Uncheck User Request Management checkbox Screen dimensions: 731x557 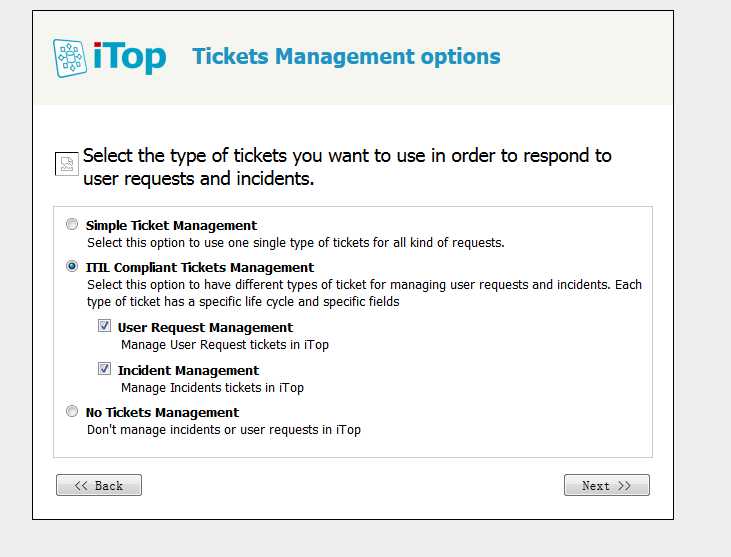(104, 325)
